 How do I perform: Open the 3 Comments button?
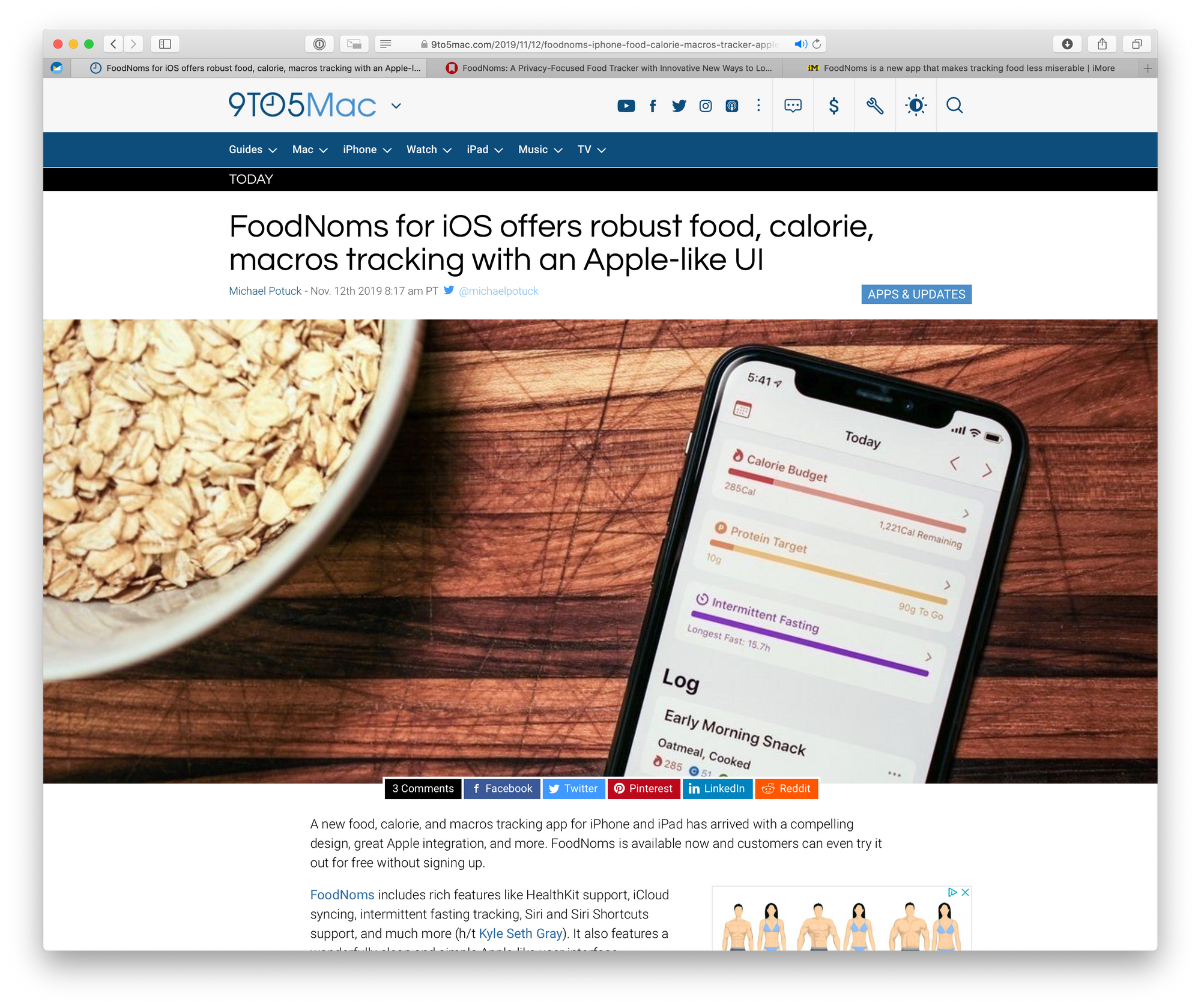click(x=423, y=789)
